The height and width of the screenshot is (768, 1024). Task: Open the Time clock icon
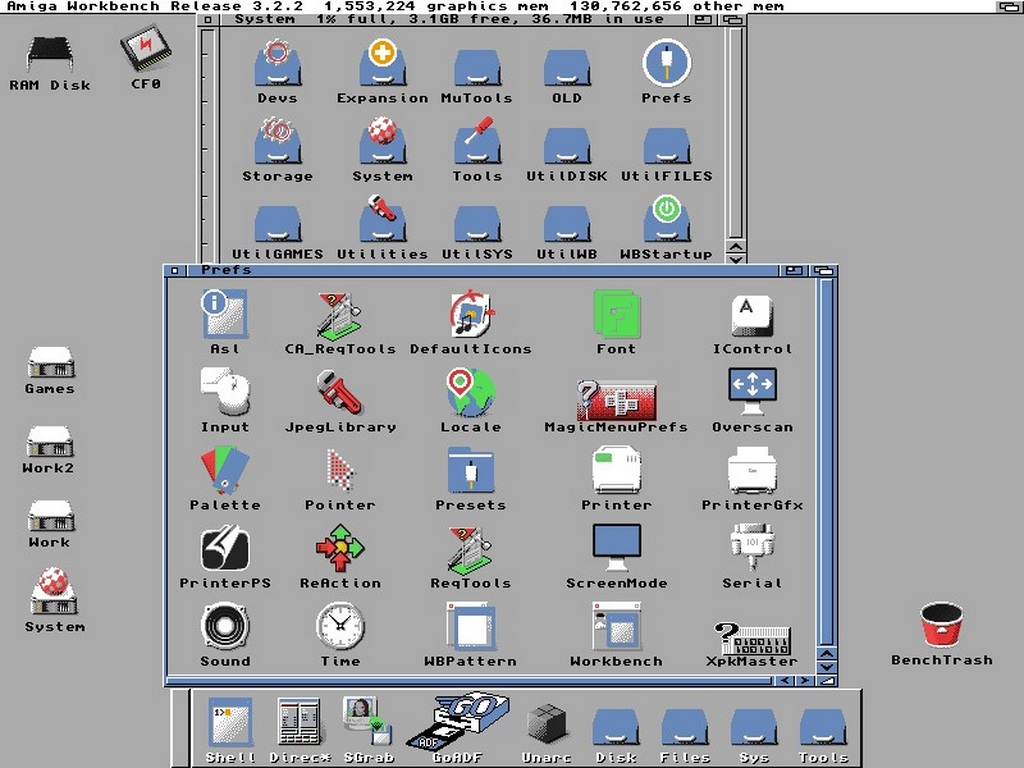point(340,626)
